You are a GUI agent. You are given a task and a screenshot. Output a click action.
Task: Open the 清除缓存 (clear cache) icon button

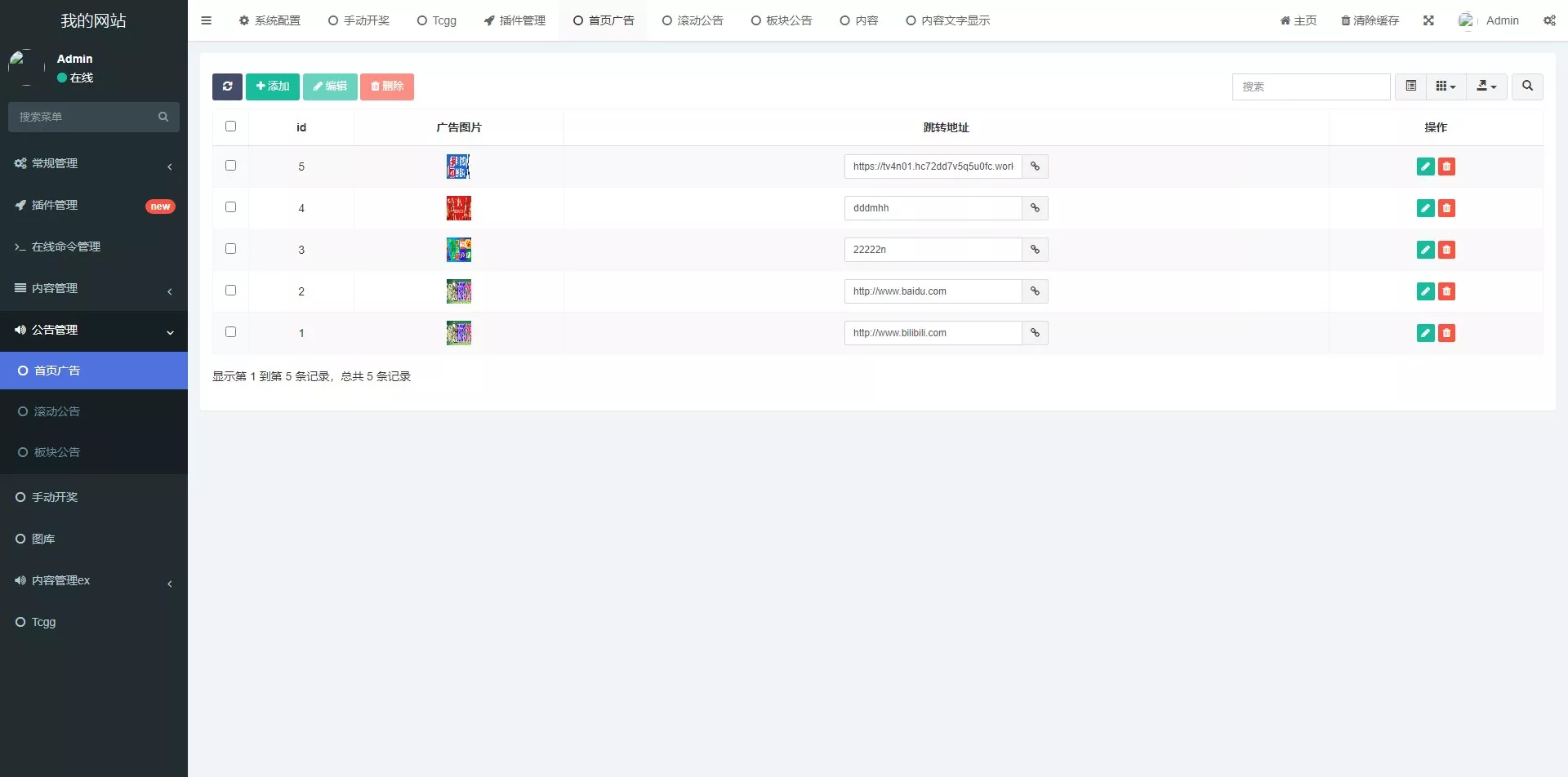click(1370, 20)
